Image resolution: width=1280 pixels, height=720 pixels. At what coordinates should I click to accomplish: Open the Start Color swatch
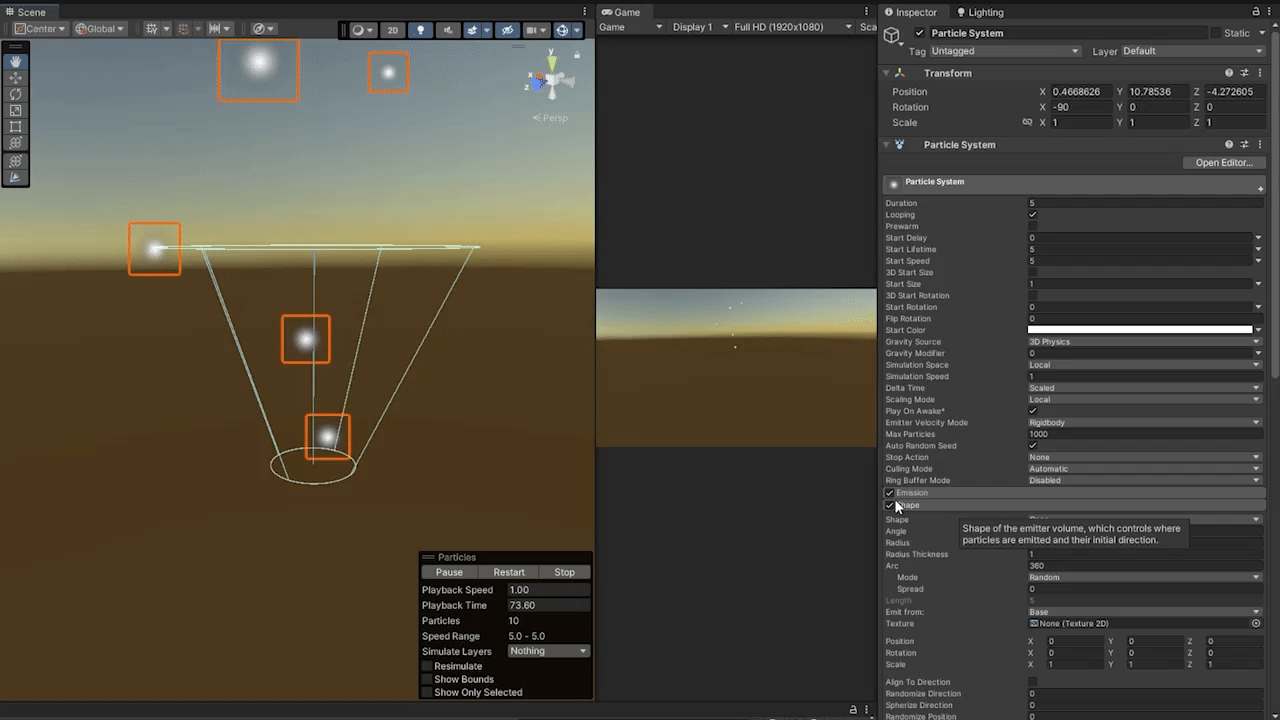point(1139,330)
